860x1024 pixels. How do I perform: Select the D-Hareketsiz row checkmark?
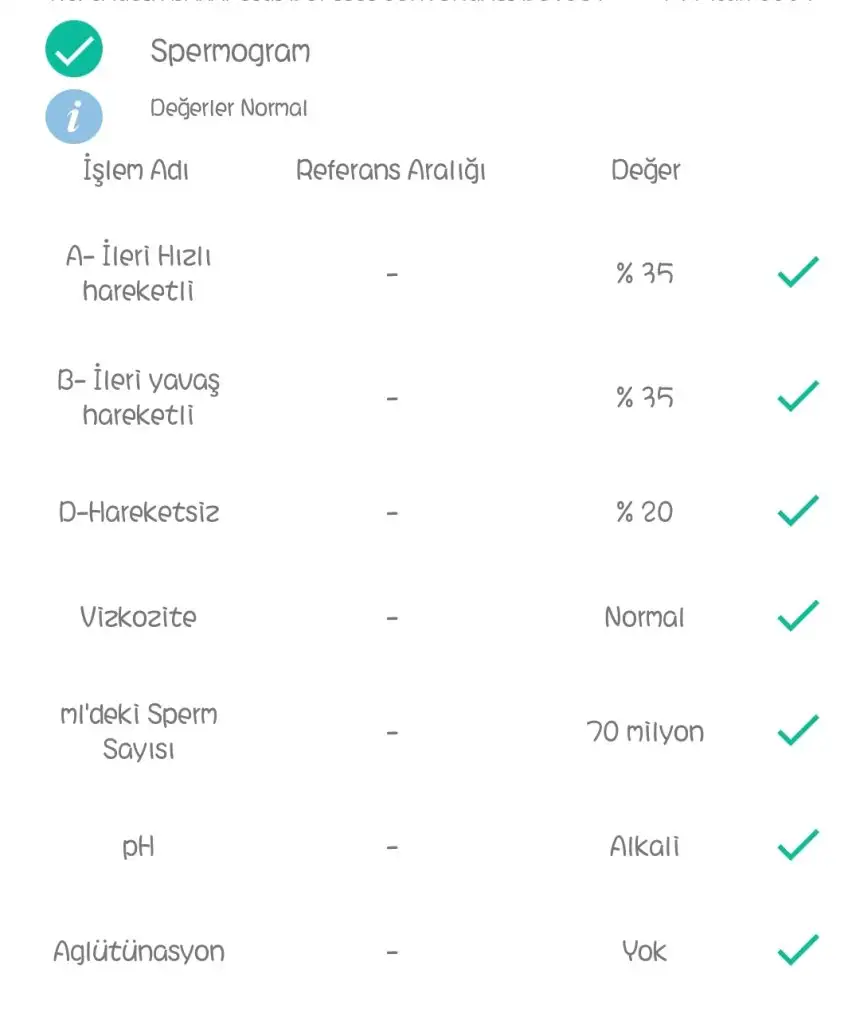(798, 511)
